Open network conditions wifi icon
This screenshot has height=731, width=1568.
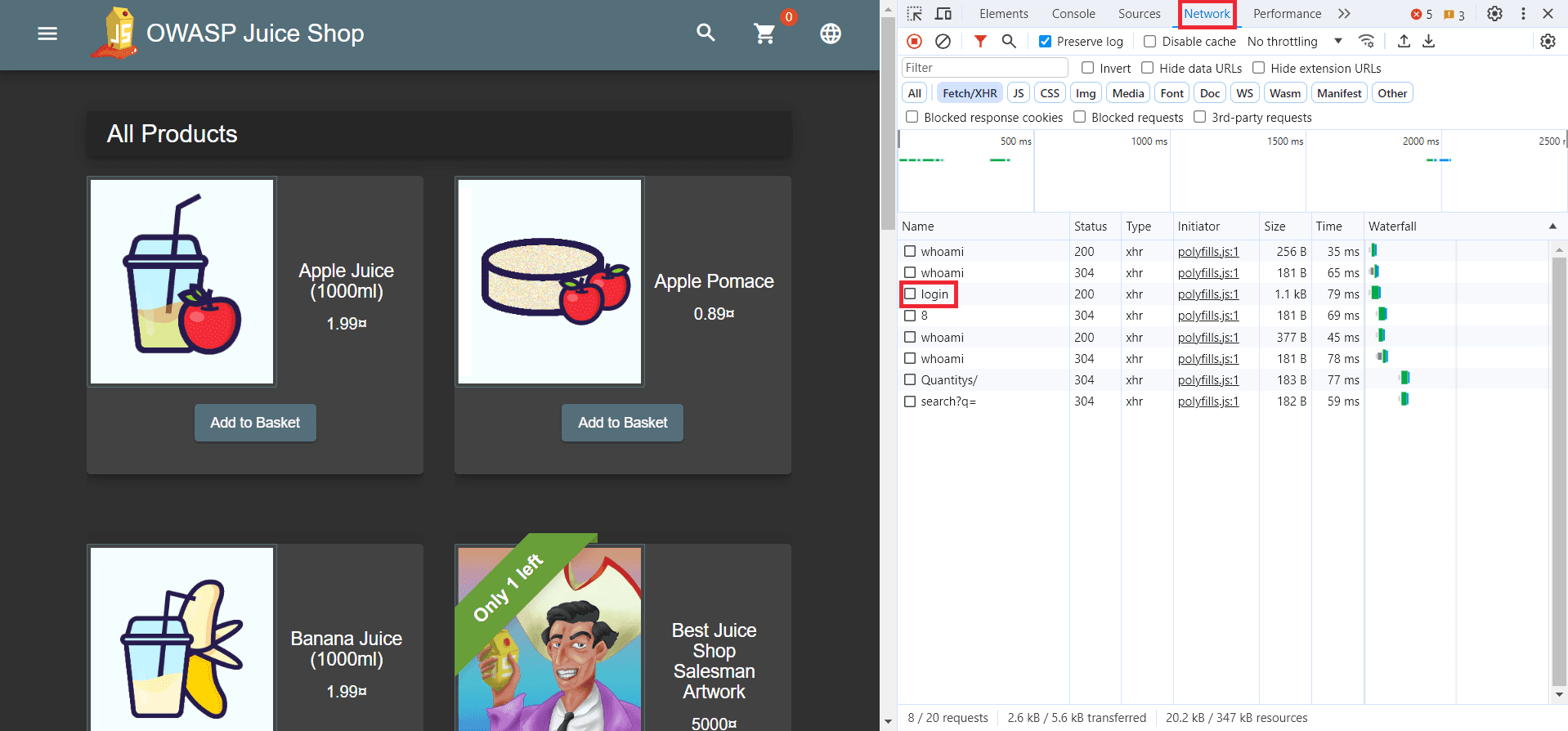point(1366,41)
